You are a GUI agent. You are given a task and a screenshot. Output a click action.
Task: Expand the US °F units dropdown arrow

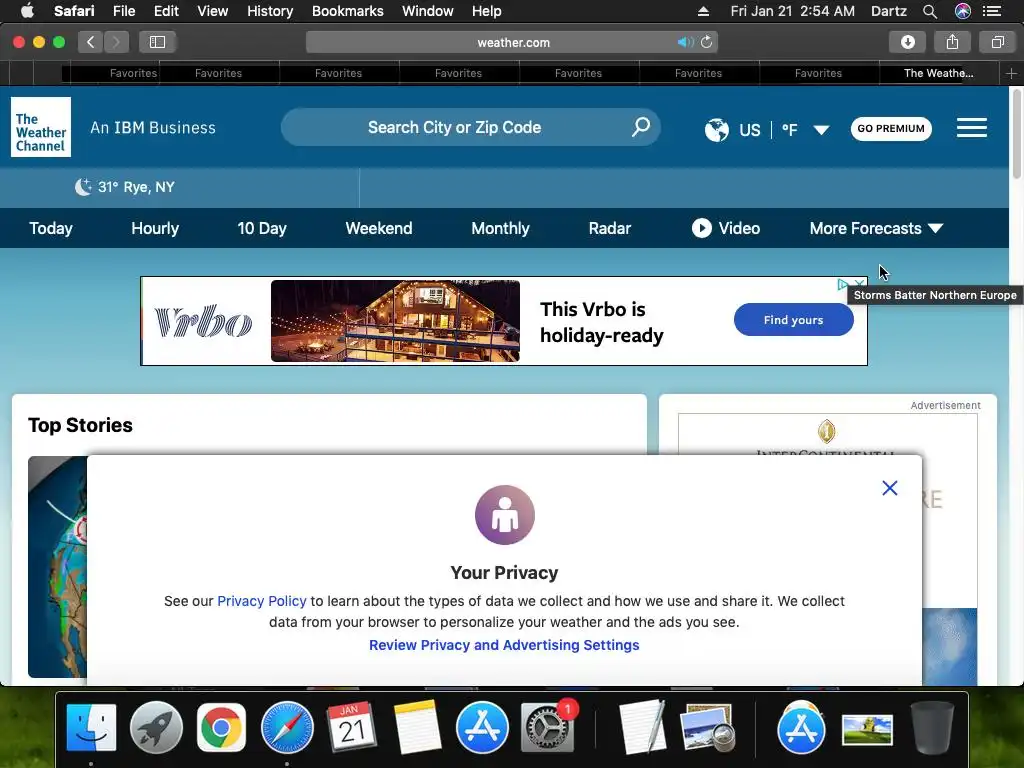click(x=822, y=129)
